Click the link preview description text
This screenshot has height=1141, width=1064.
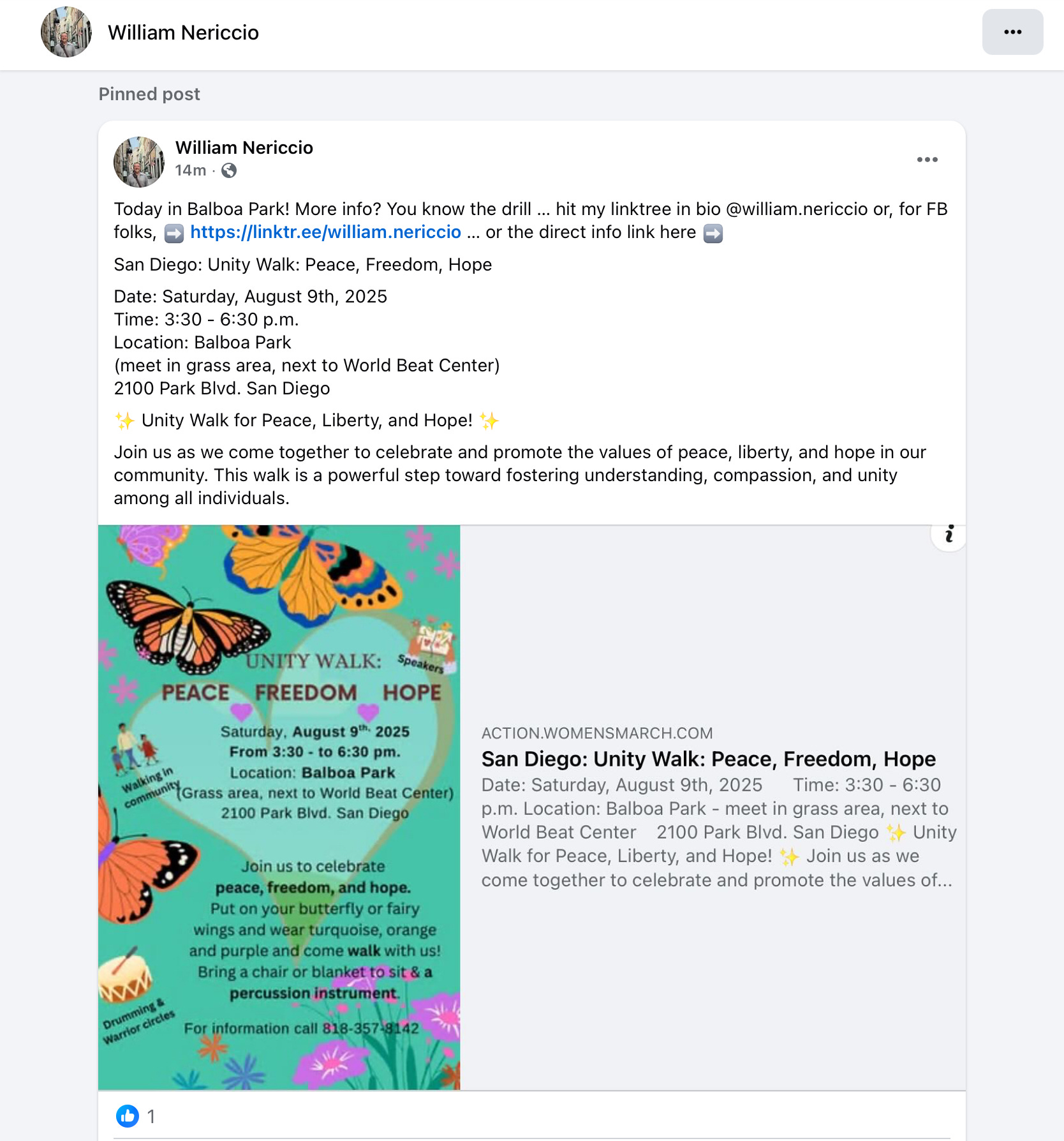(719, 832)
